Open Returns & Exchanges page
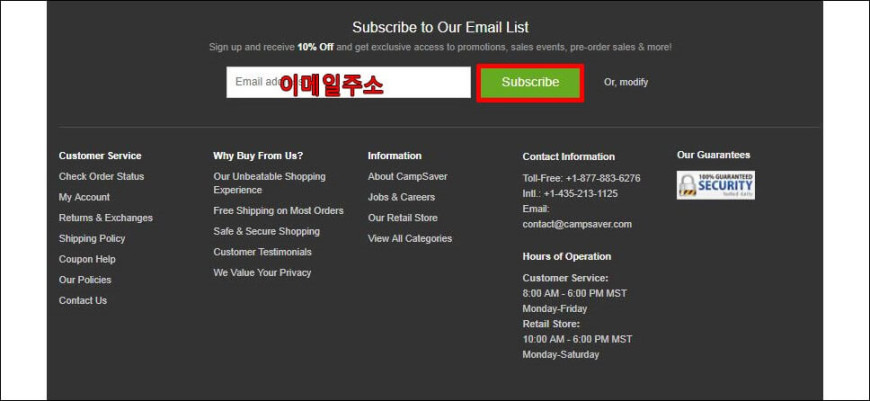The width and height of the screenshot is (870, 401). tap(105, 218)
